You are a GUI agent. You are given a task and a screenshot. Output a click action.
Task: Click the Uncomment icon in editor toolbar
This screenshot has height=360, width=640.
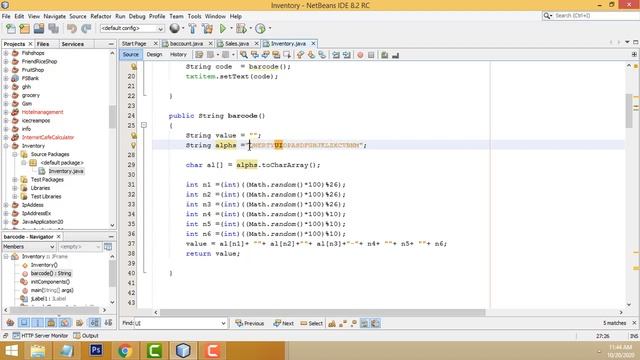(x=395, y=55)
